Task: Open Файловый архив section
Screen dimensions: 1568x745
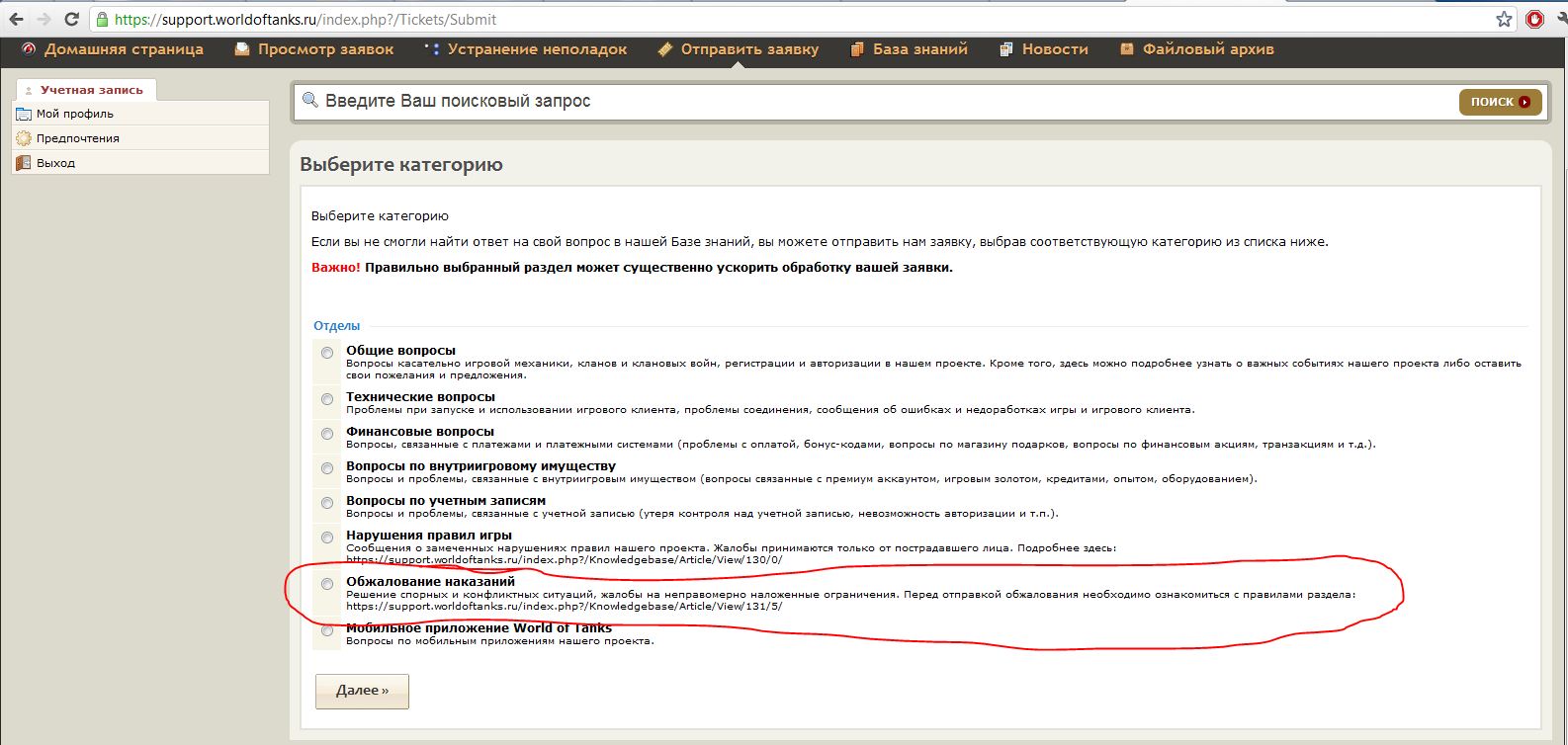Action: 1207,49
